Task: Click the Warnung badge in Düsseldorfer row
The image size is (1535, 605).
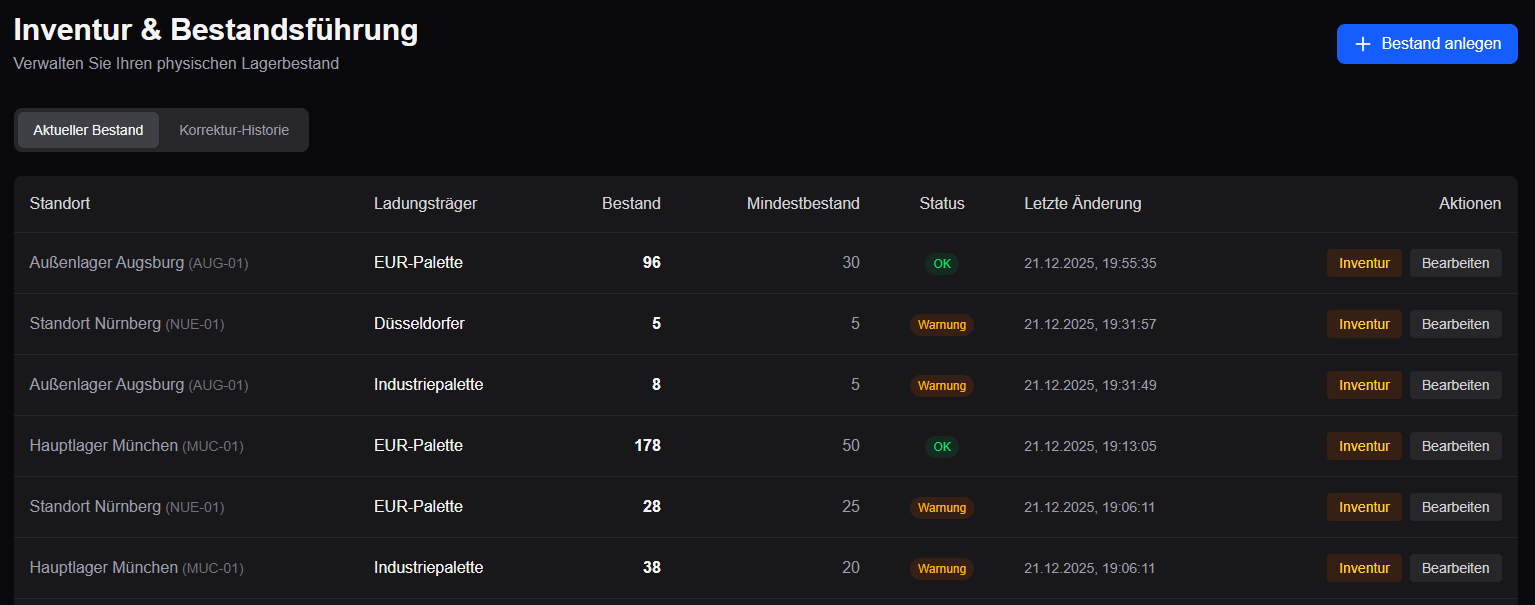Action: [x=941, y=325]
